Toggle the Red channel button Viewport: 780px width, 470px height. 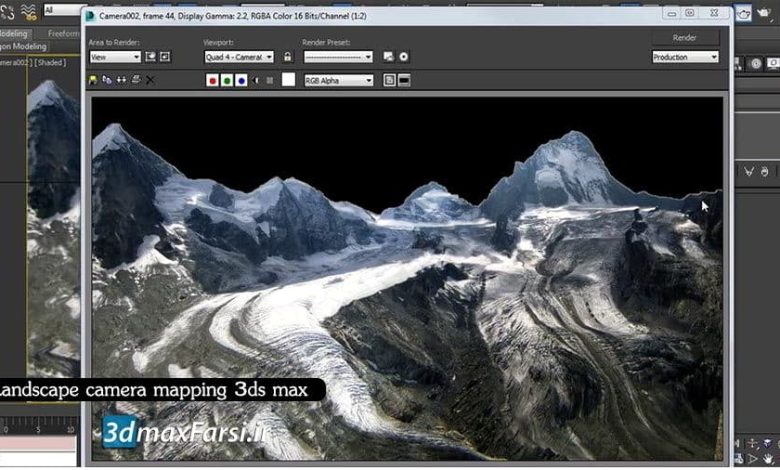(x=212, y=81)
